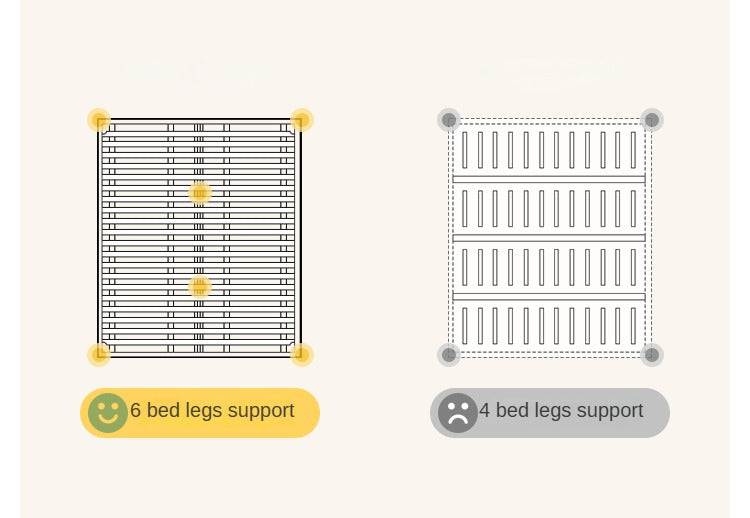Select the top-left yellow bed leg marker

click(99, 120)
